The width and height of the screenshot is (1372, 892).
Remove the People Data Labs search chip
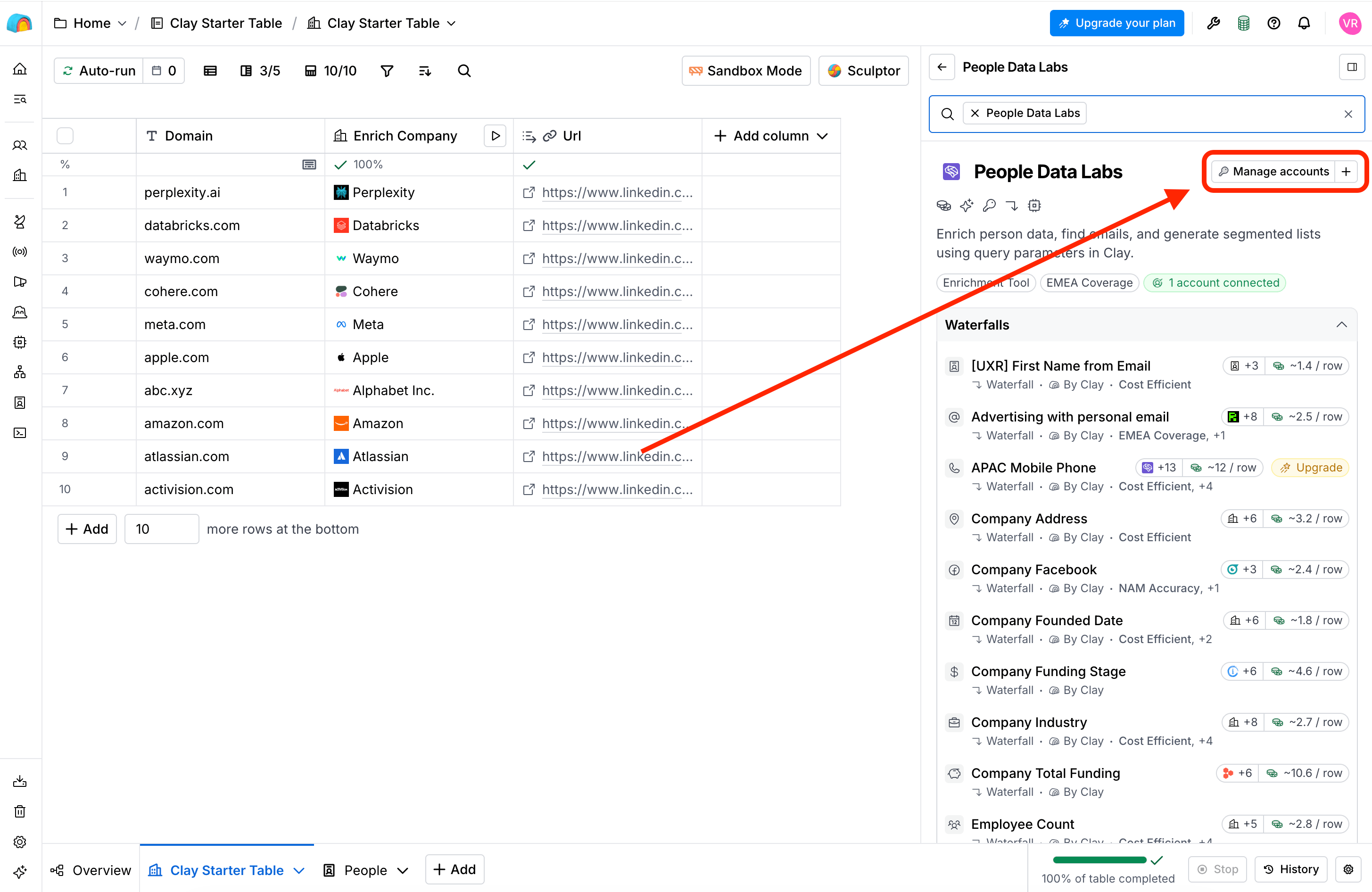[x=975, y=114]
